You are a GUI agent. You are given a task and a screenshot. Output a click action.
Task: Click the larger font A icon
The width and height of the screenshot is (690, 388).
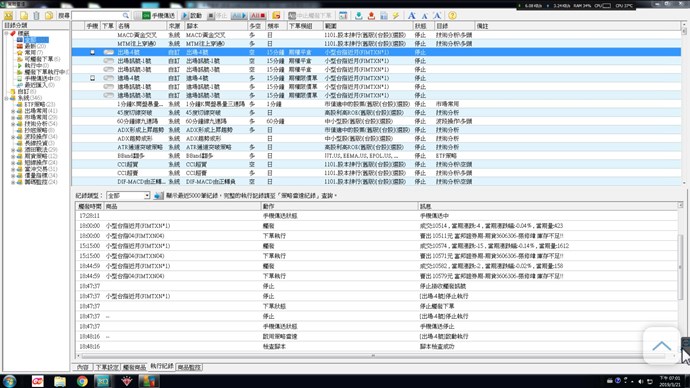pyautogui.click(x=411, y=15)
